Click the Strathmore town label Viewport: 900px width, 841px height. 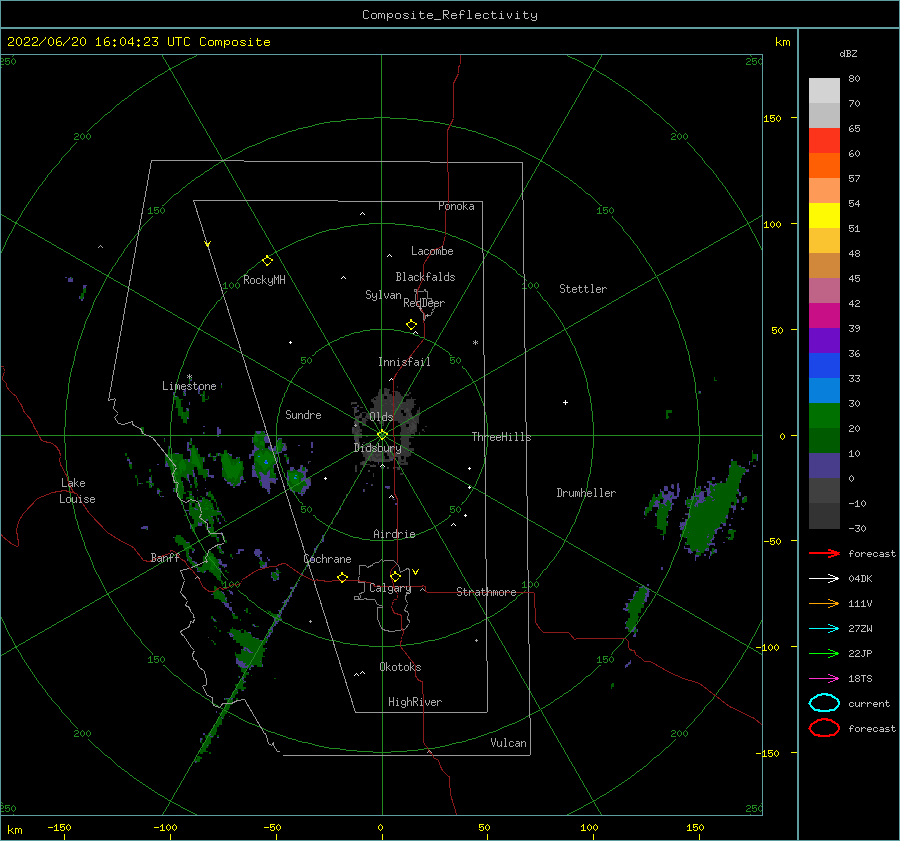pyautogui.click(x=486, y=592)
